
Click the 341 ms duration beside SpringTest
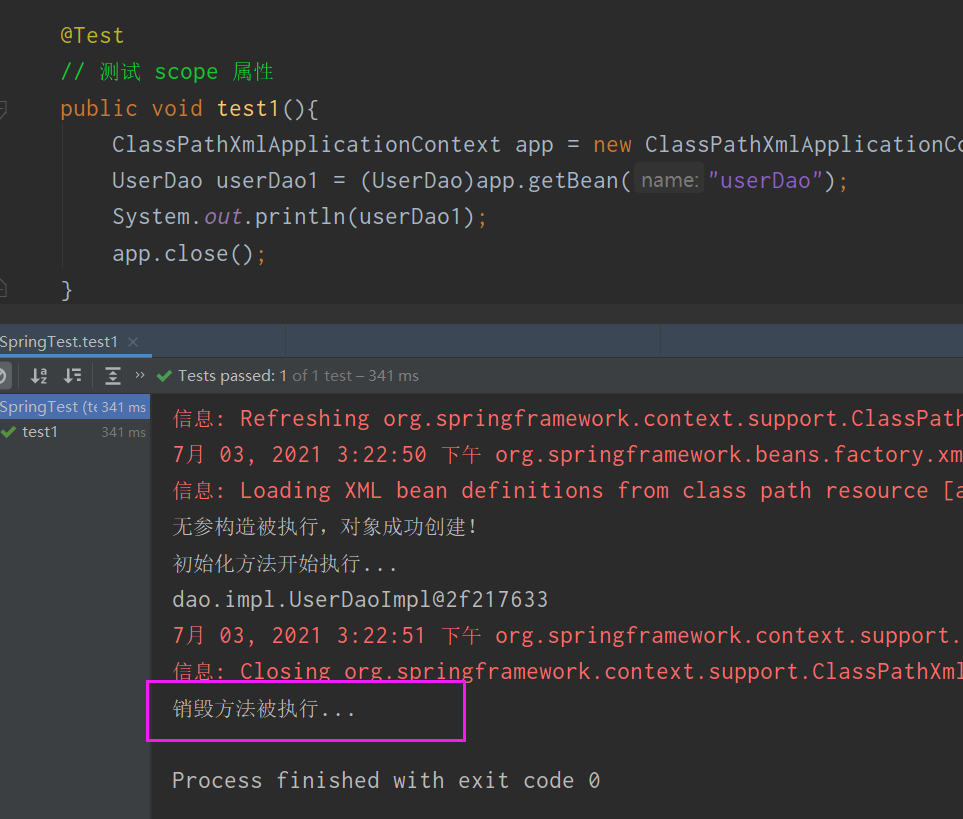pos(123,407)
